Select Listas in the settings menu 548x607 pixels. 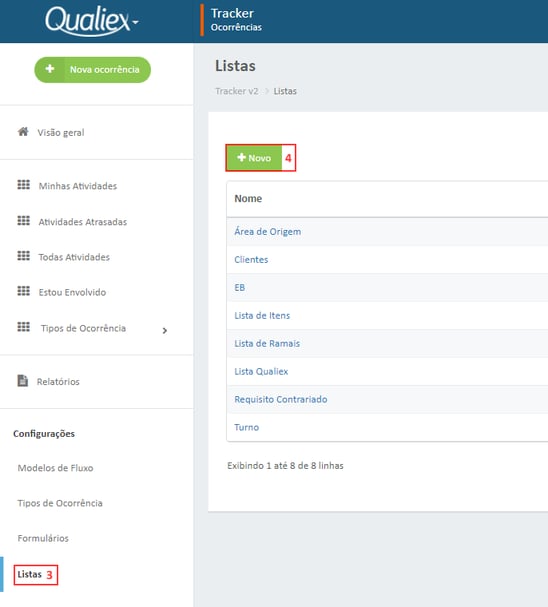pos(29,574)
